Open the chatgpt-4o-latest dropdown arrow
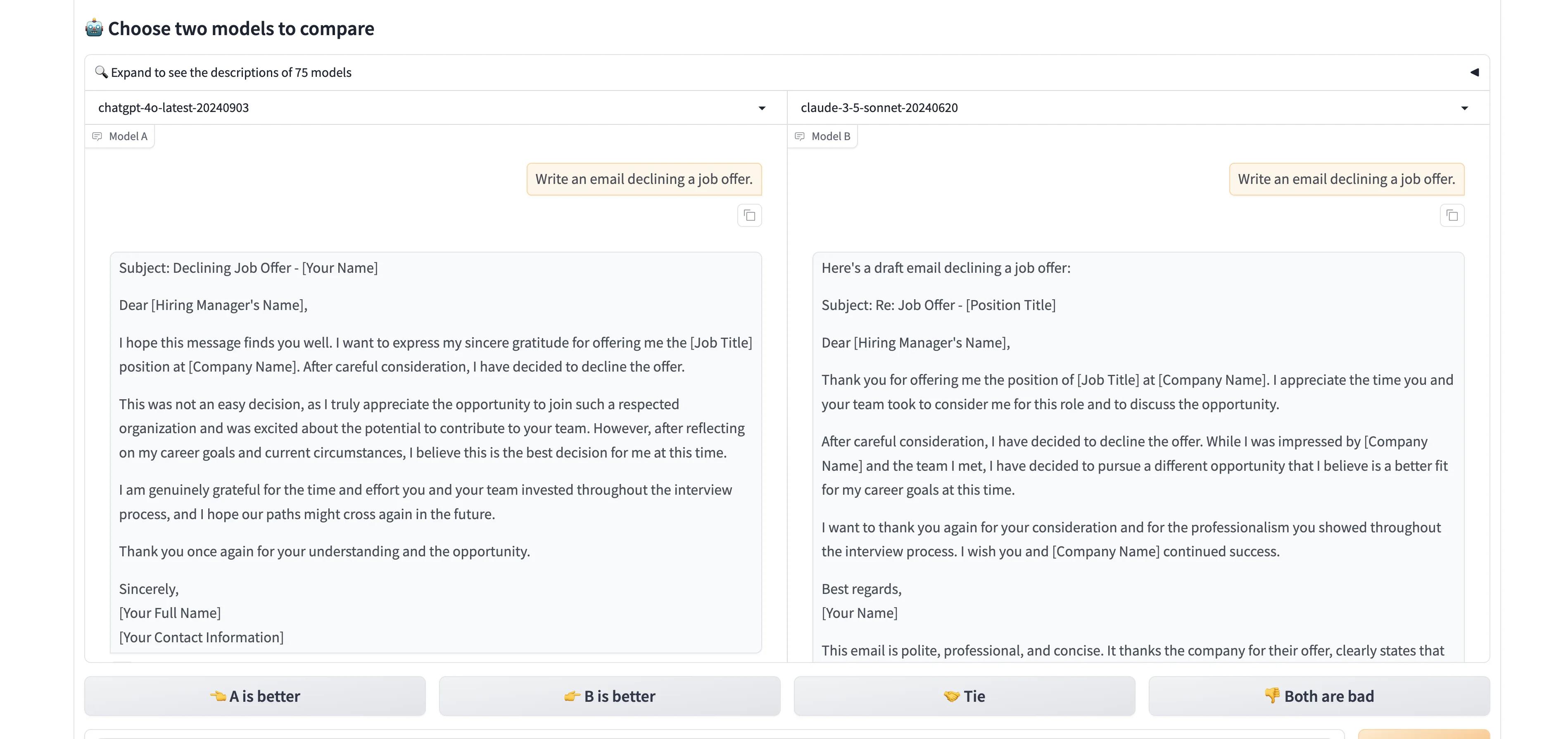This screenshot has height=739, width=1568. (x=761, y=108)
